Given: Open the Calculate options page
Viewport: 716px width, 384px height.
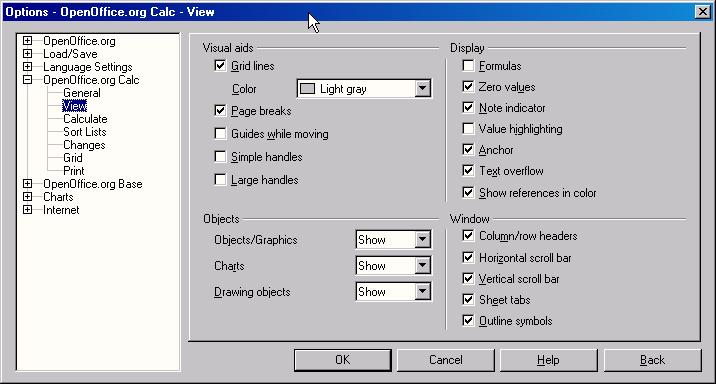Looking at the screenshot, I should click(x=85, y=119).
